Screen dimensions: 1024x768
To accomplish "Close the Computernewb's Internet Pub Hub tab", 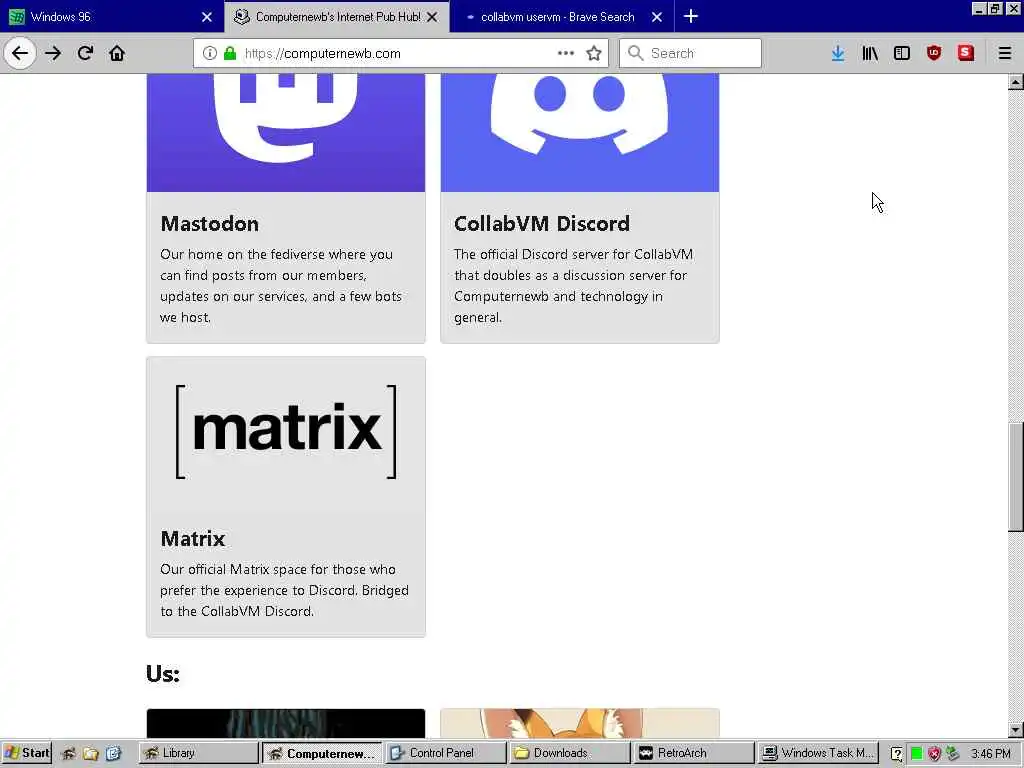I will (432, 17).
